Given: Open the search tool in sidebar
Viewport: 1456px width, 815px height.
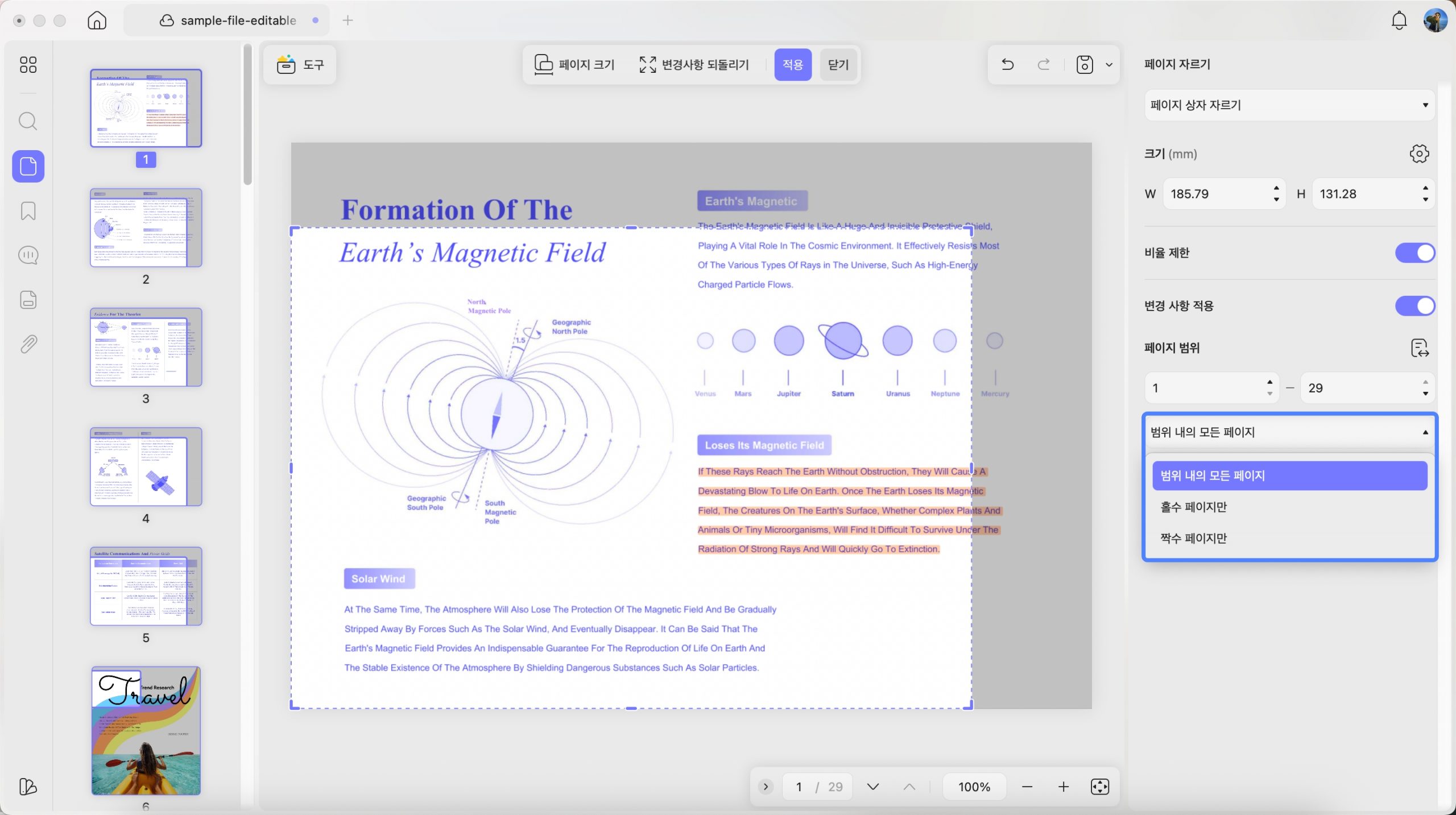Looking at the screenshot, I should (x=28, y=121).
